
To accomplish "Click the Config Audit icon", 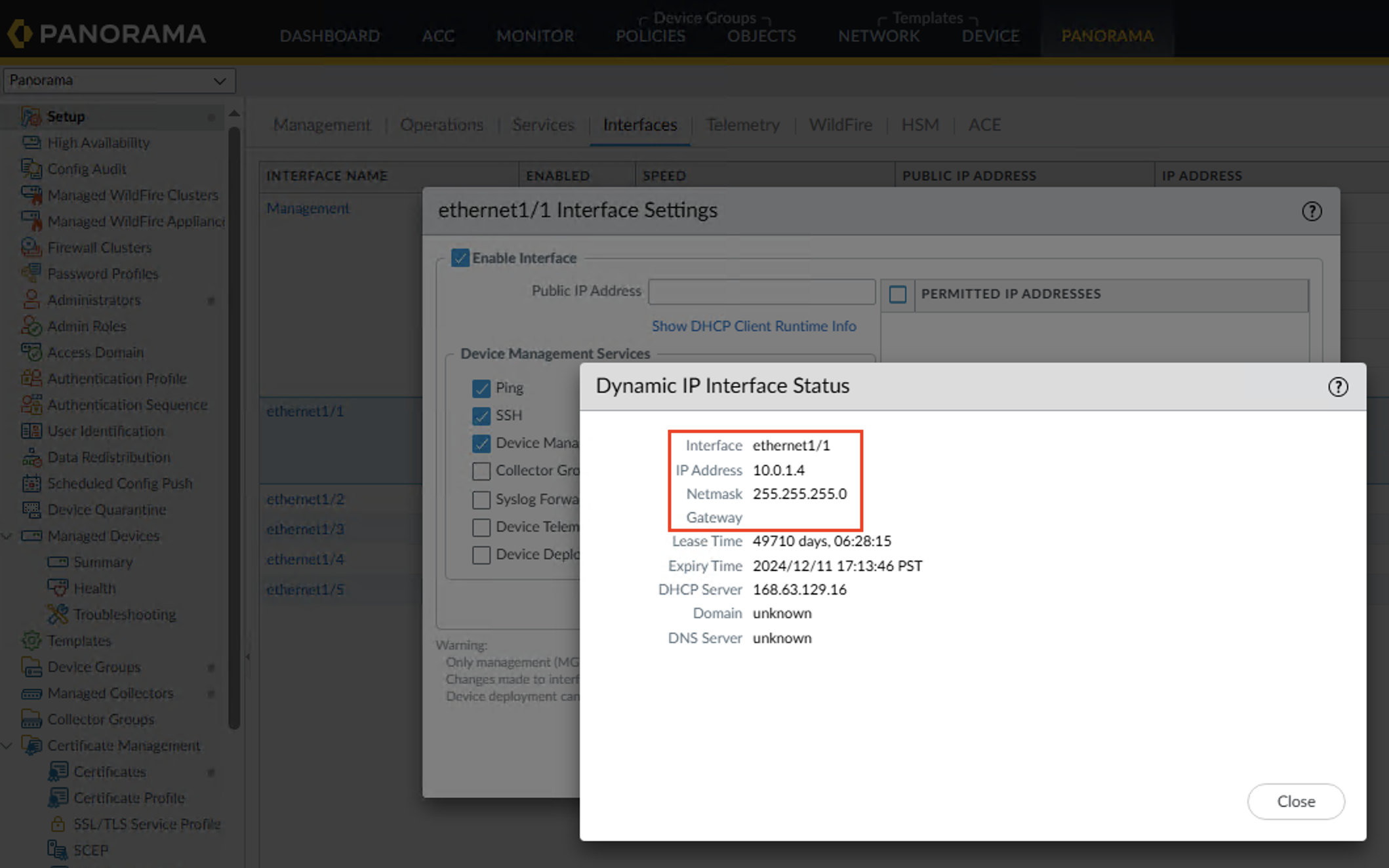I will pyautogui.click(x=31, y=168).
